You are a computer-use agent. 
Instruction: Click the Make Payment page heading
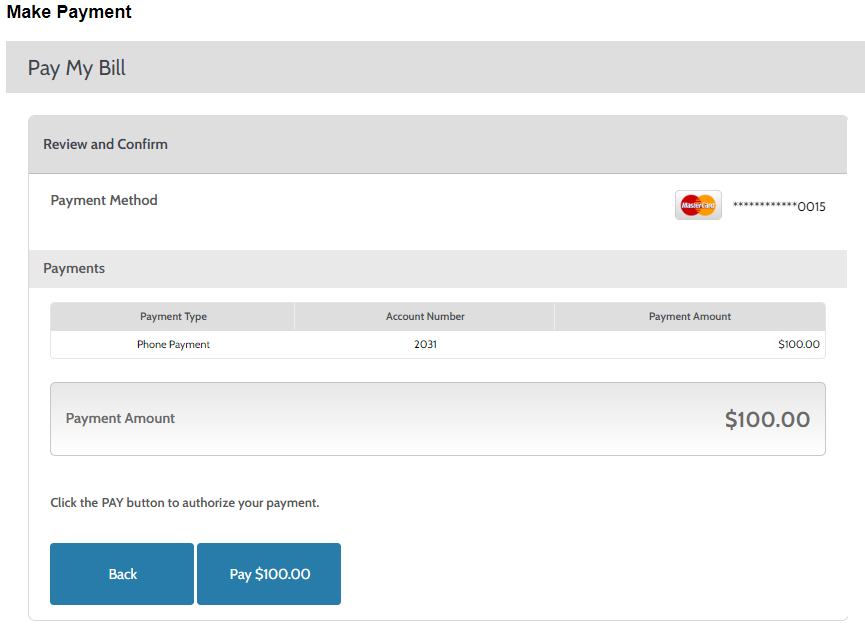coord(69,13)
